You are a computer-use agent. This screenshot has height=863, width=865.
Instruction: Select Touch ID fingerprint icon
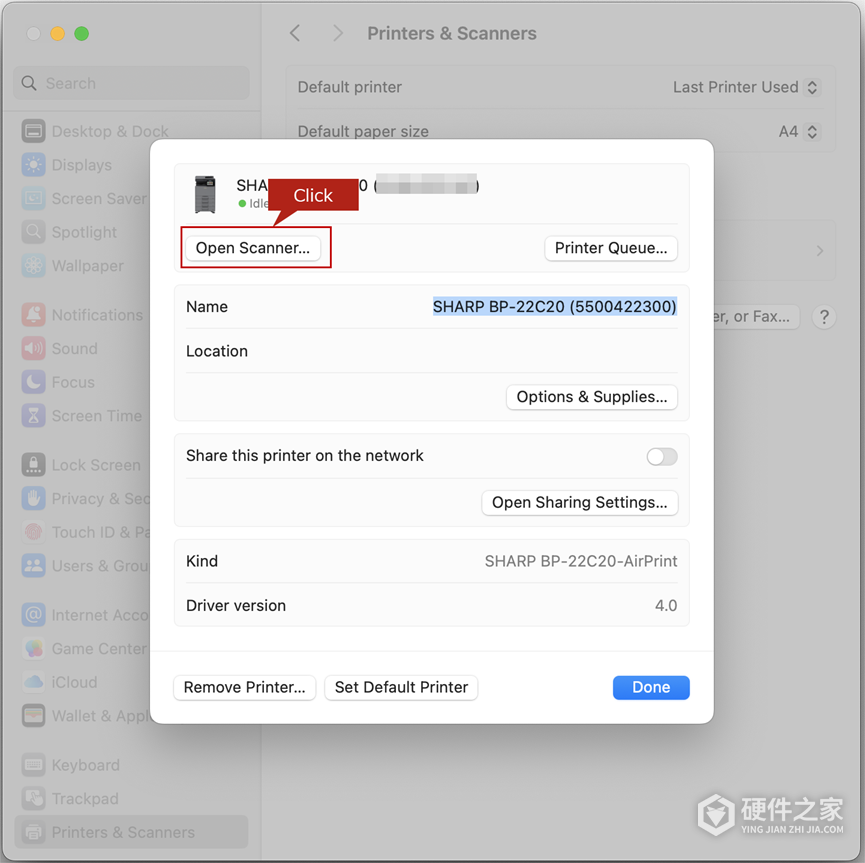34,532
